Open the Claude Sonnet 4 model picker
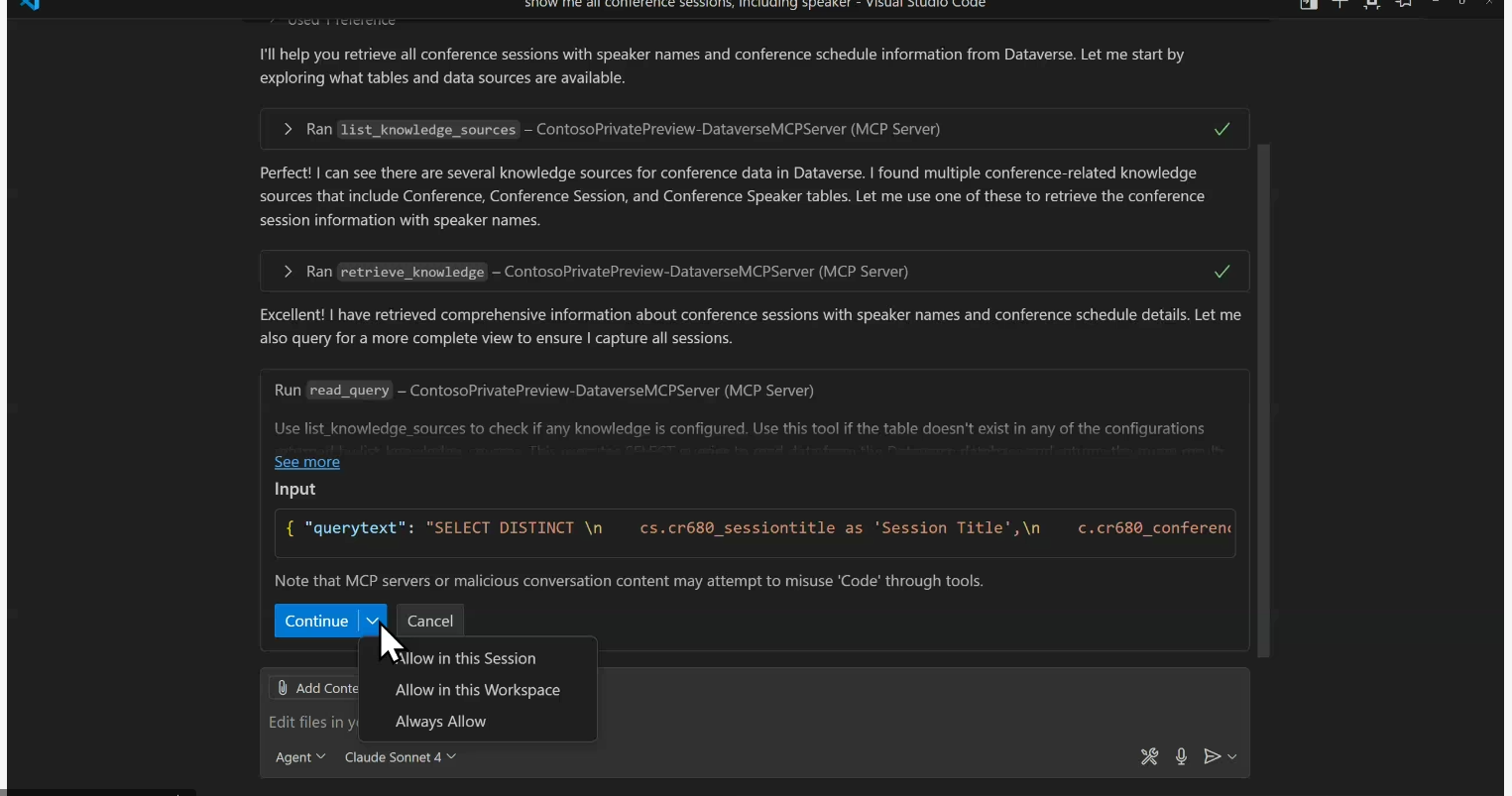Image resolution: width=1512 pixels, height=796 pixels. pos(400,756)
